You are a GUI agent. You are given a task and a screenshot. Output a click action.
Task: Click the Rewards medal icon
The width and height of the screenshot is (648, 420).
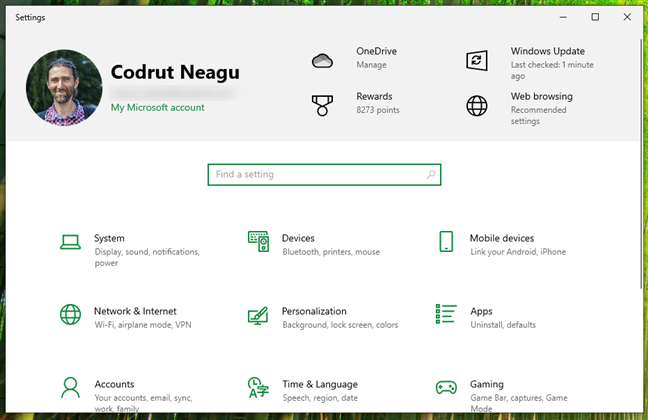[x=322, y=105]
